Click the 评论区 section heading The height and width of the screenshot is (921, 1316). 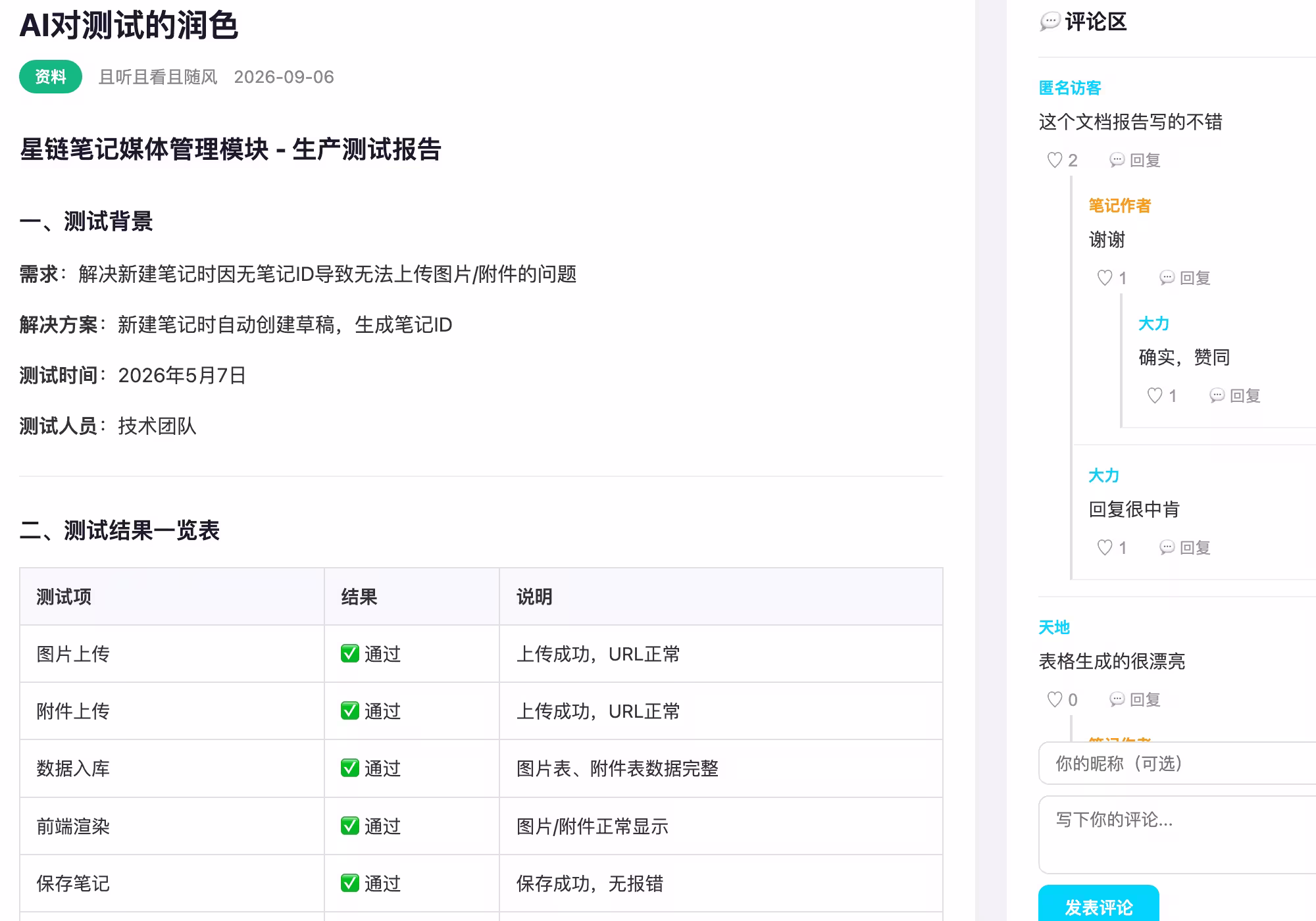pos(1096,22)
